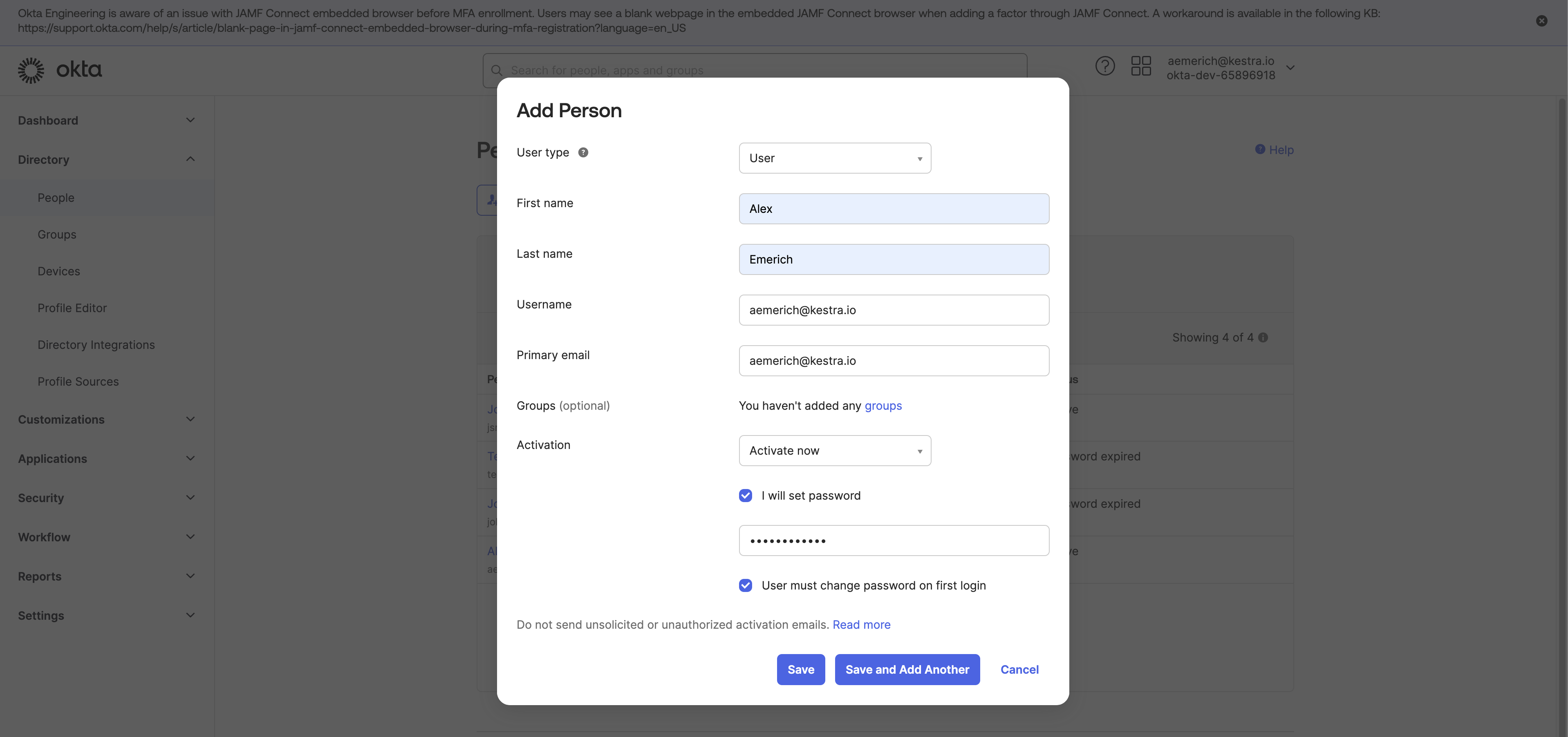Select Profile Editor in the sidebar

[72, 308]
